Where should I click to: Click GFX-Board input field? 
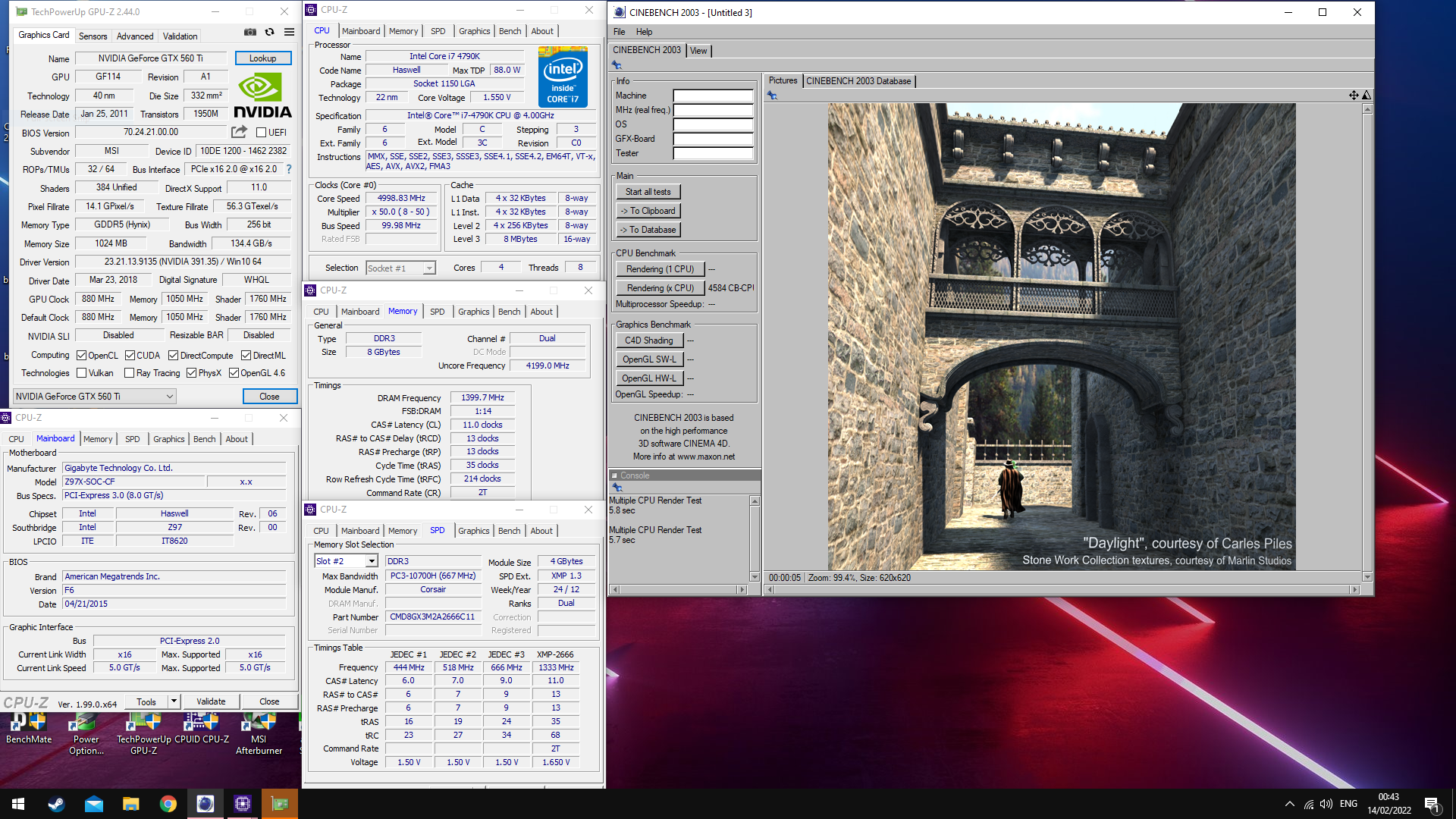[x=713, y=140]
